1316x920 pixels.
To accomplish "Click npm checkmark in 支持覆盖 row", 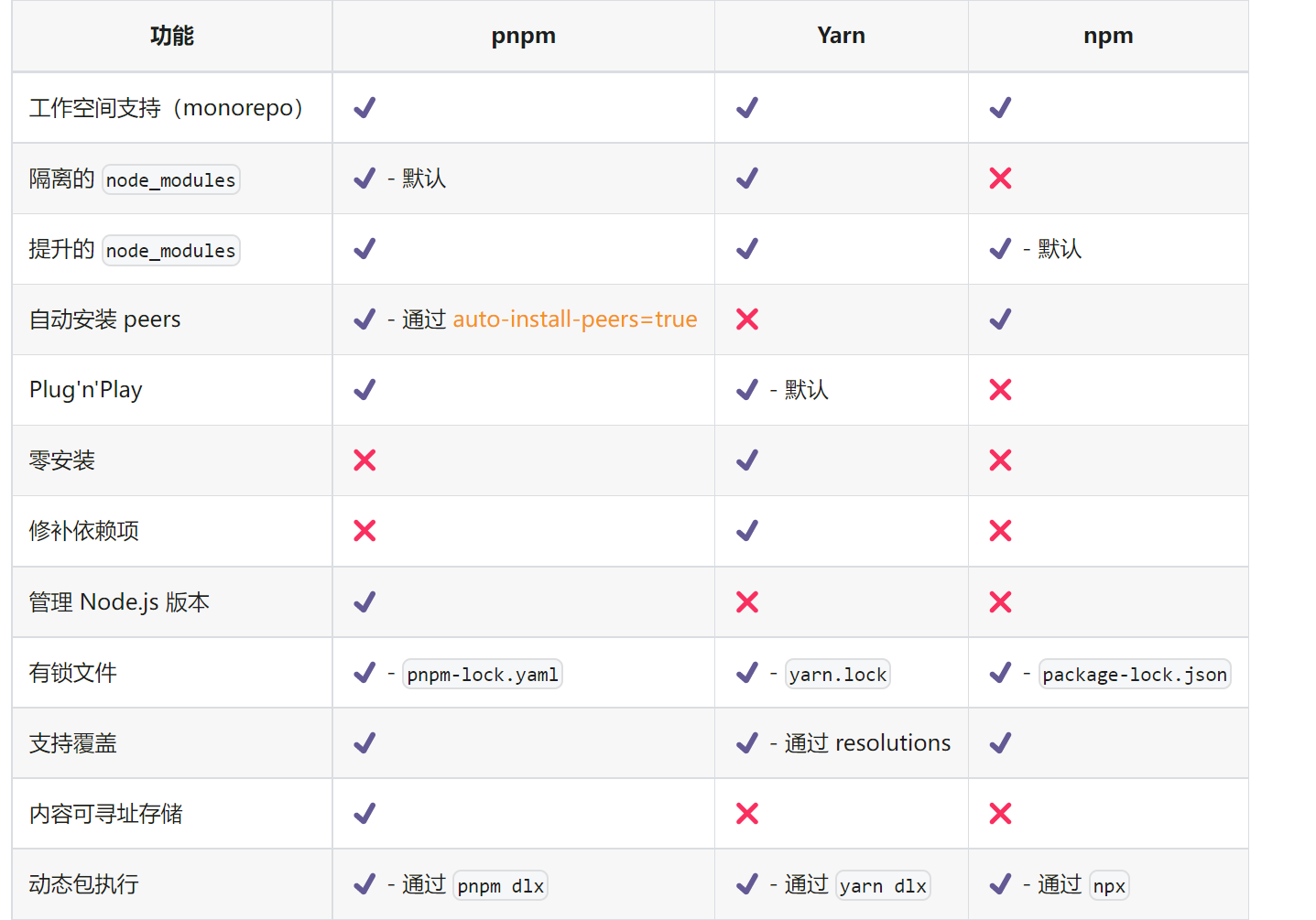I will tap(1000, 743).
